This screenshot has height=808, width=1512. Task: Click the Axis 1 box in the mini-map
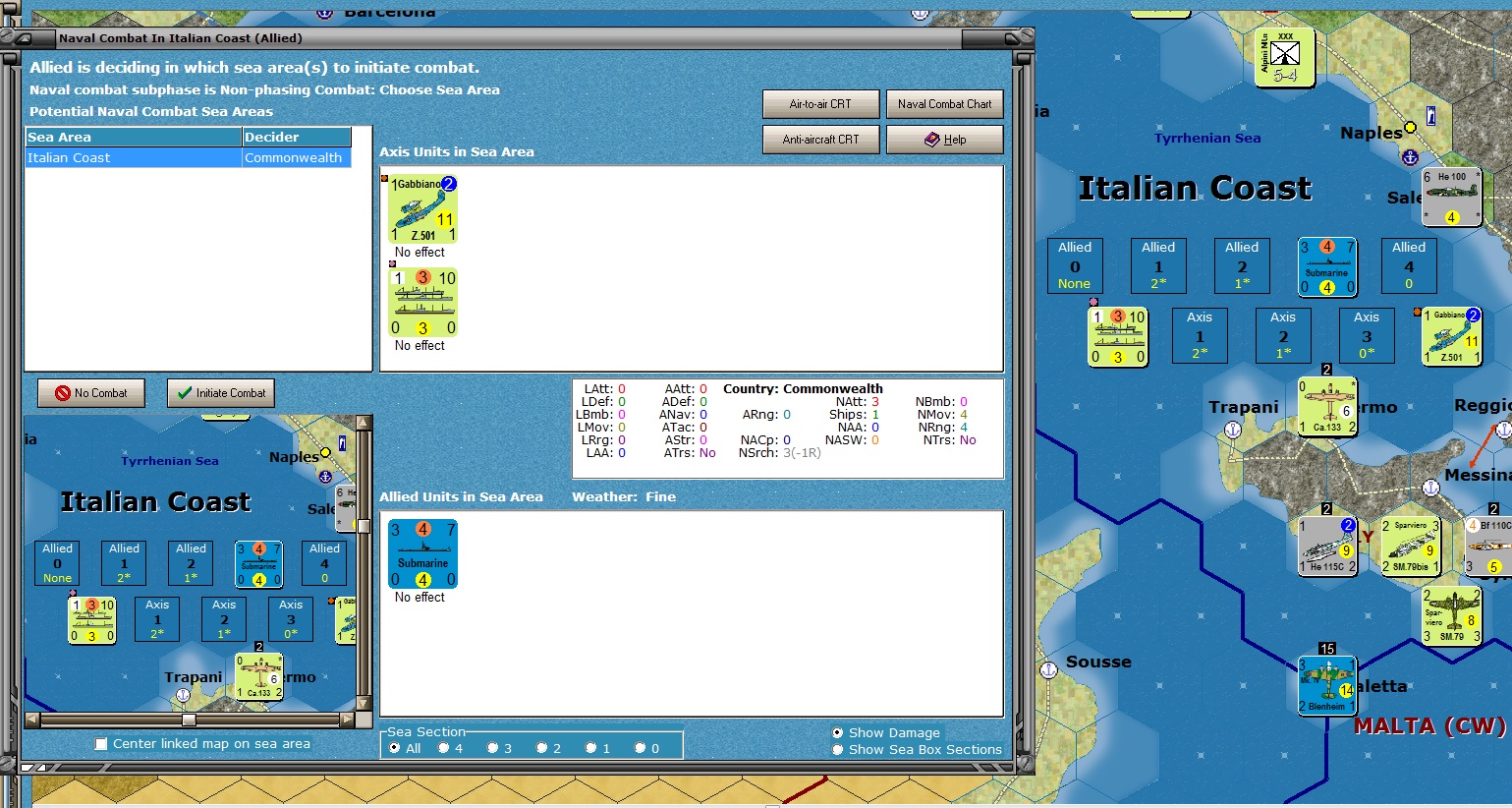tap(157, 619)
